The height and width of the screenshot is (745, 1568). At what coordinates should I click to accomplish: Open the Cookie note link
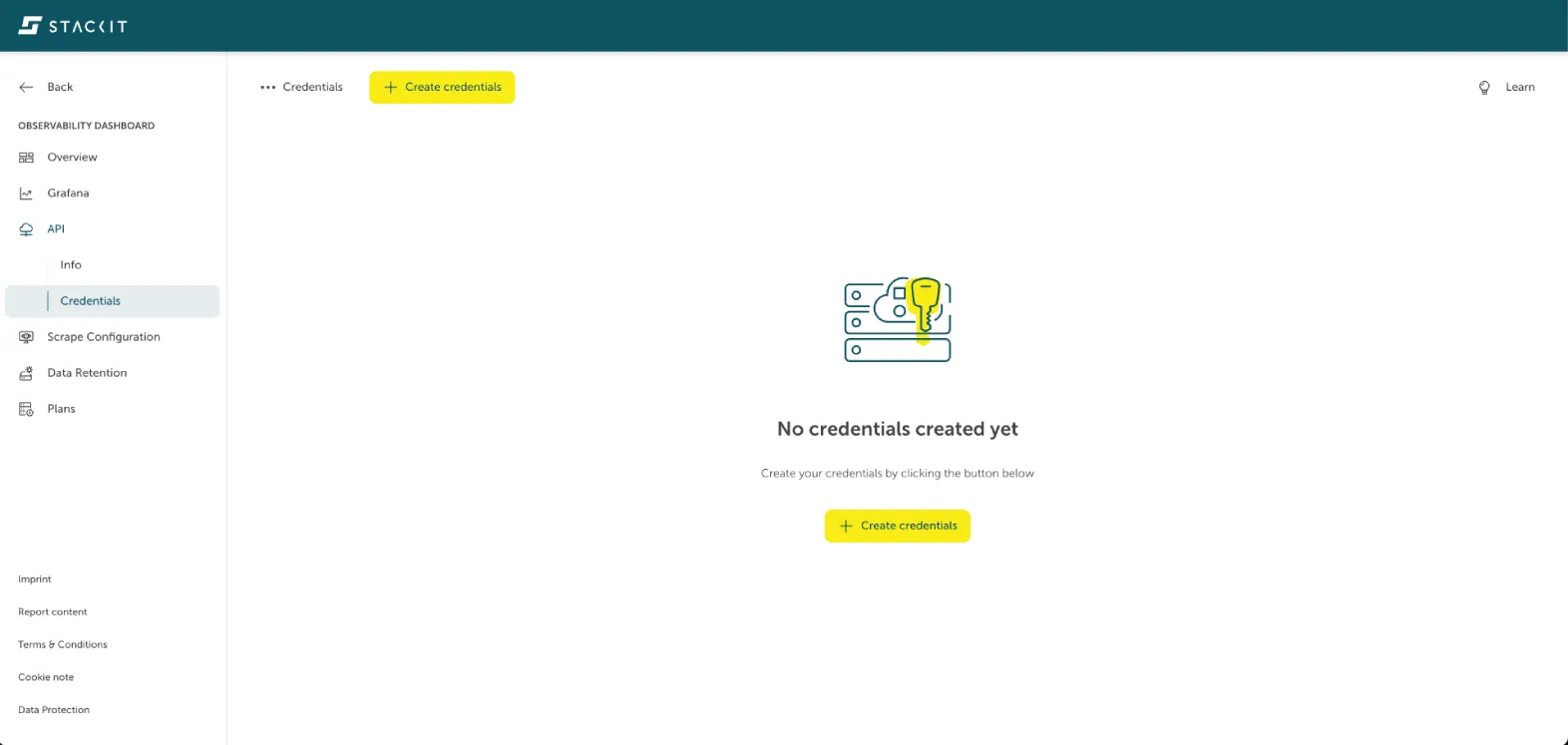click(46, 677)
